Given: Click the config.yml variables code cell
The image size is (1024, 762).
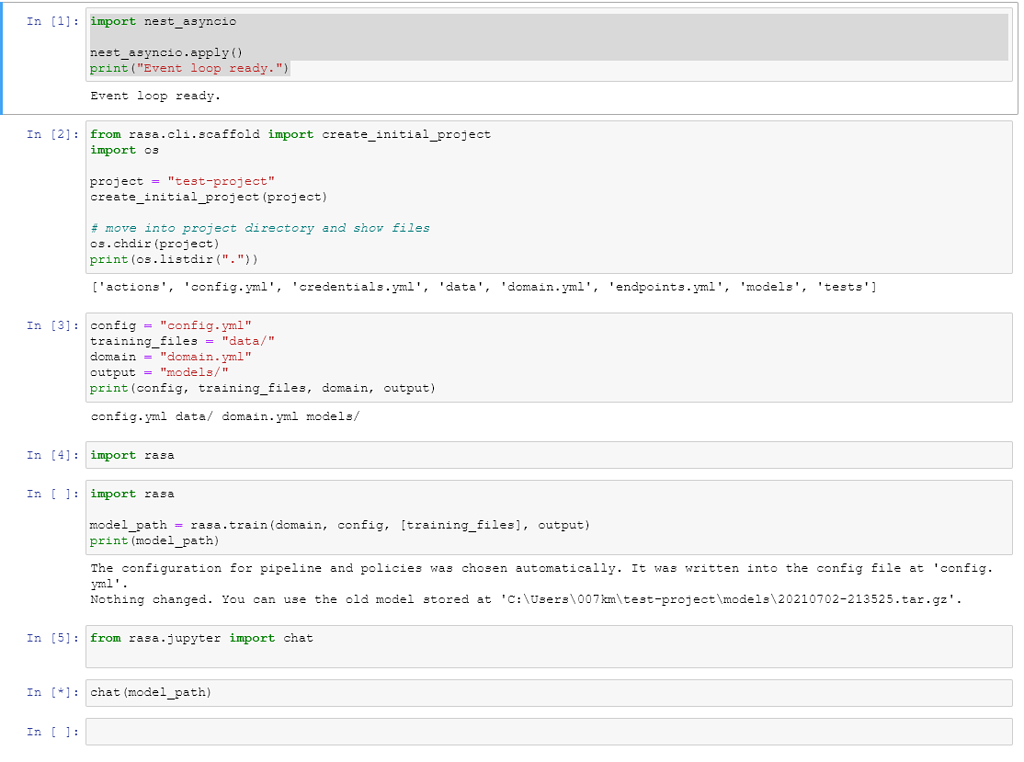Looking at the screenshot, I should coord(548,357).
